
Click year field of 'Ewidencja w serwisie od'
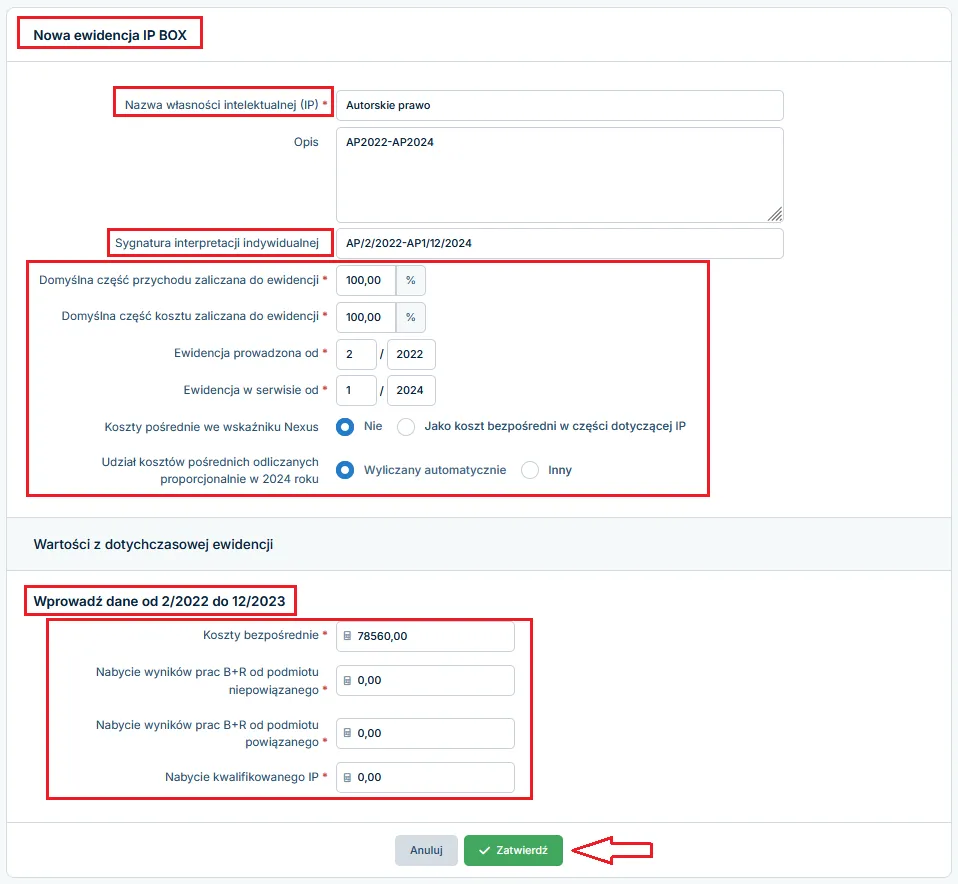pyautogui.click(x=410, y=390)
